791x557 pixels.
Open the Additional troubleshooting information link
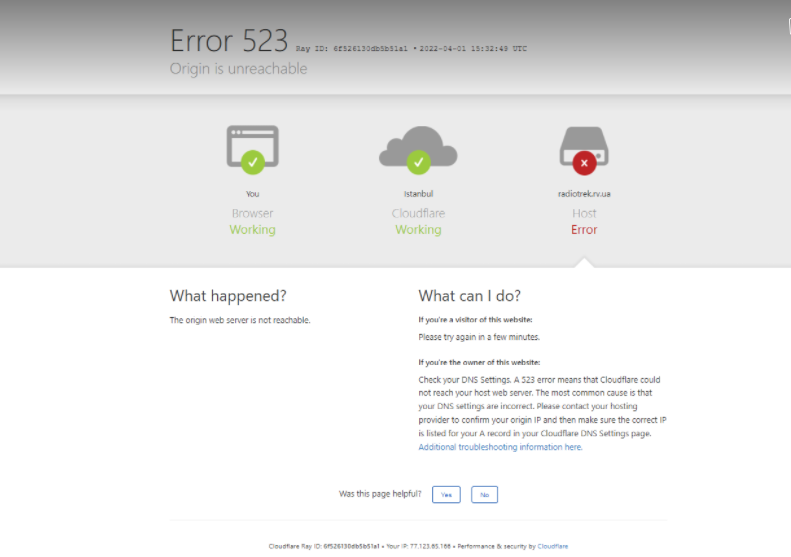(500, 447)
